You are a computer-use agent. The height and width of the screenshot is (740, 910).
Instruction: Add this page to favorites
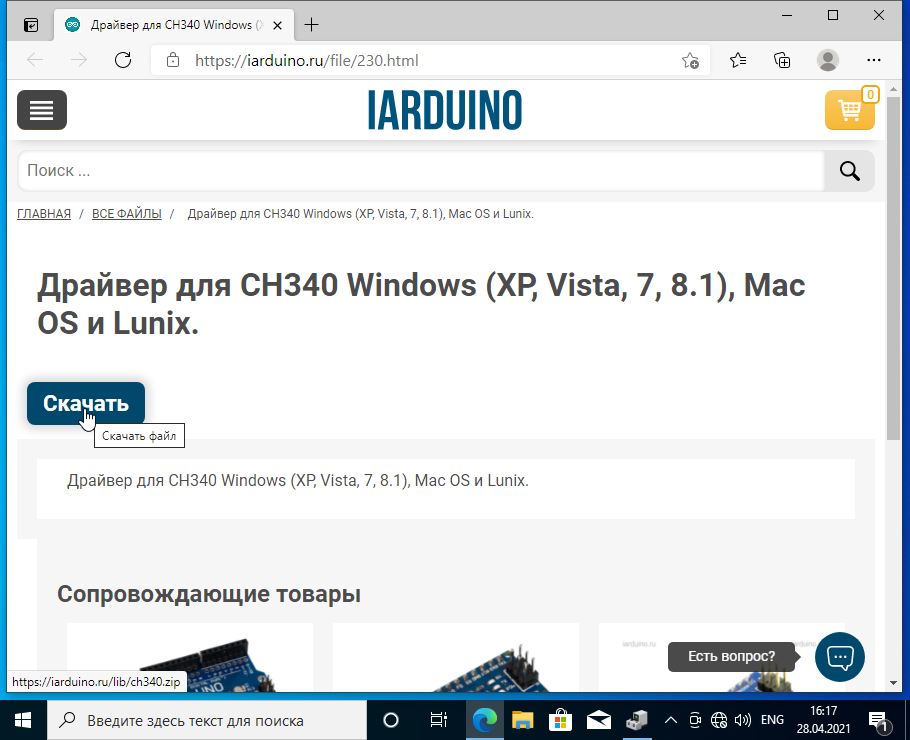[690, 60]
